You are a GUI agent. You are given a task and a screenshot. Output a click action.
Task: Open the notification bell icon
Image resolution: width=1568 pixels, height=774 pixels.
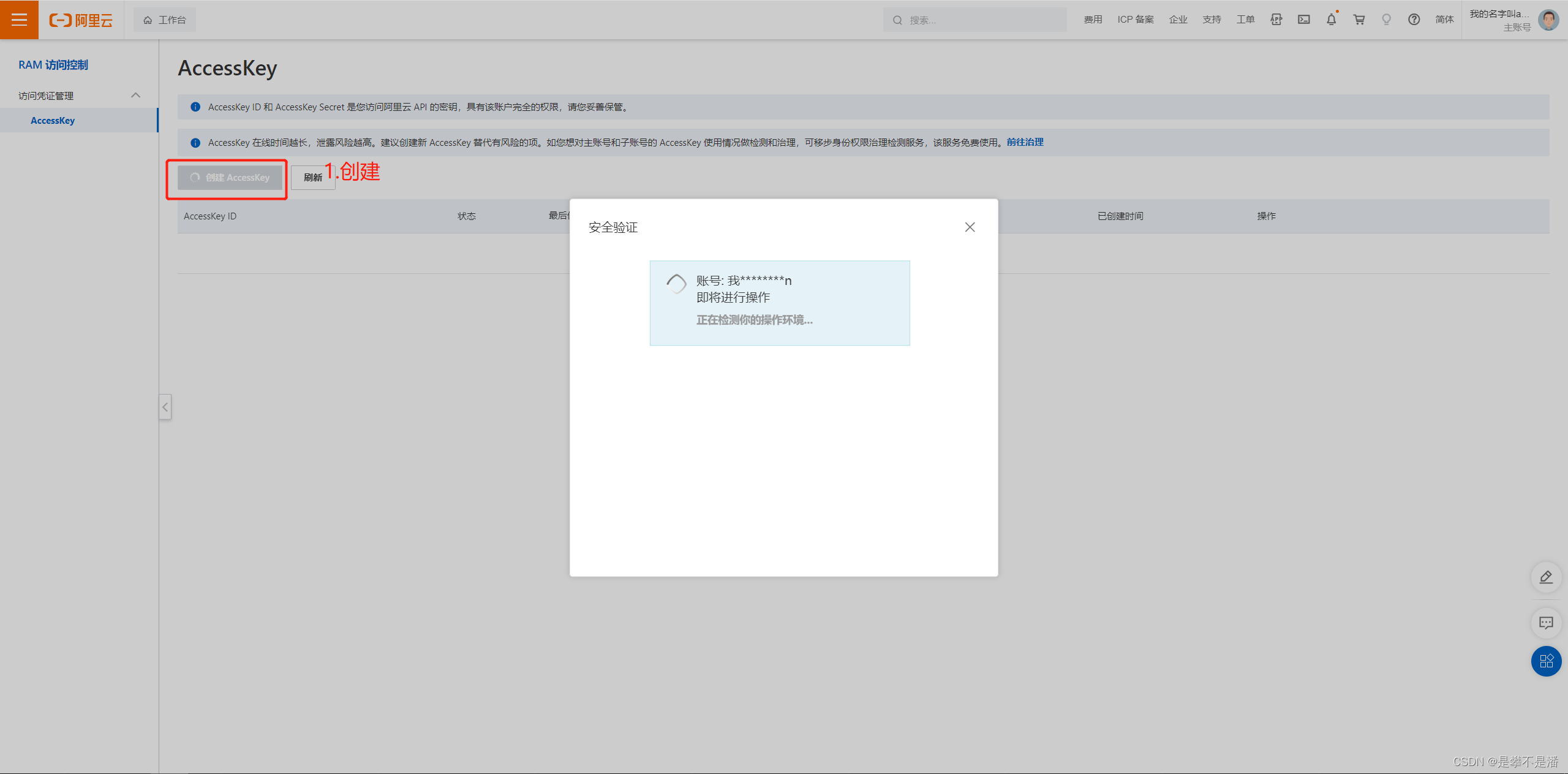click(1332, 20)
